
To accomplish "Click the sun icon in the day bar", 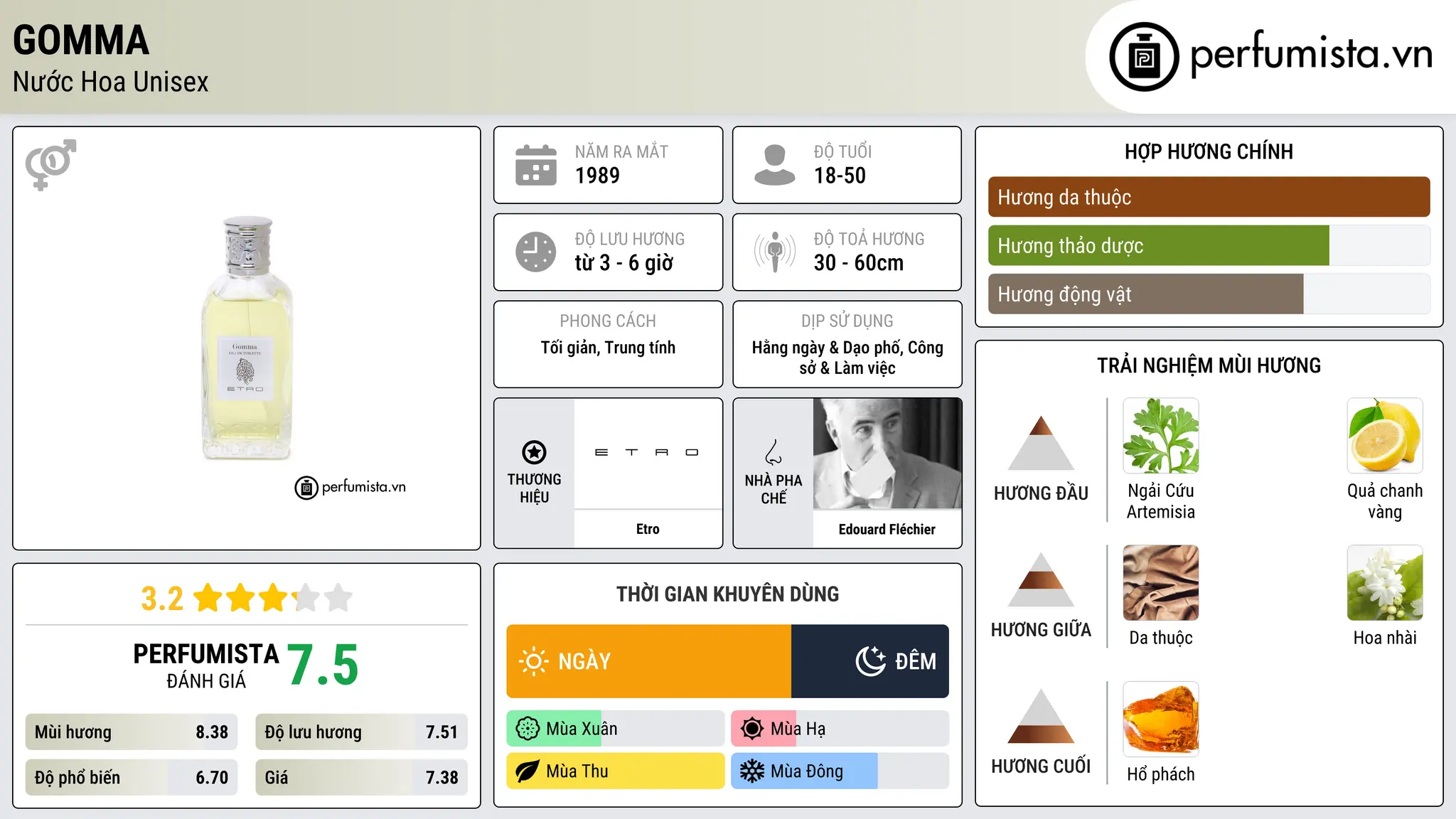I will point(534,661).
